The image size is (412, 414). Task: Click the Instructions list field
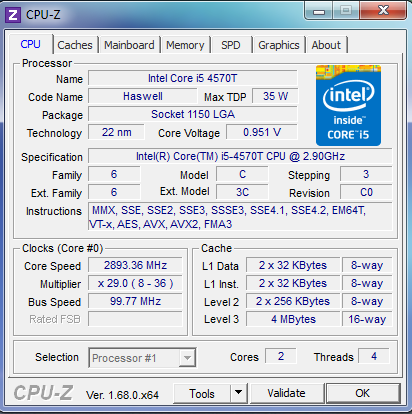pyautogui.click(x=240, y=217)
